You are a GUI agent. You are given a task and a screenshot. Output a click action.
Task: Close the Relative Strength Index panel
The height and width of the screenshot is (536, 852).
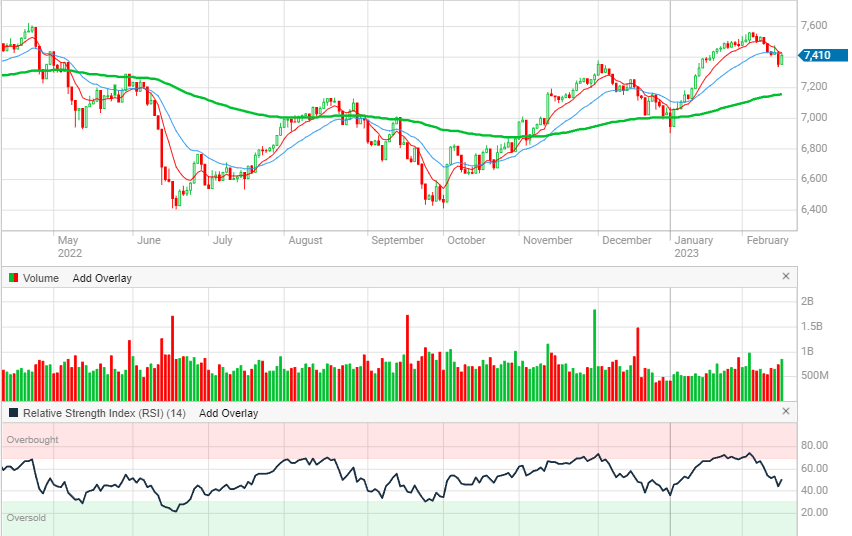click(785, 411)
